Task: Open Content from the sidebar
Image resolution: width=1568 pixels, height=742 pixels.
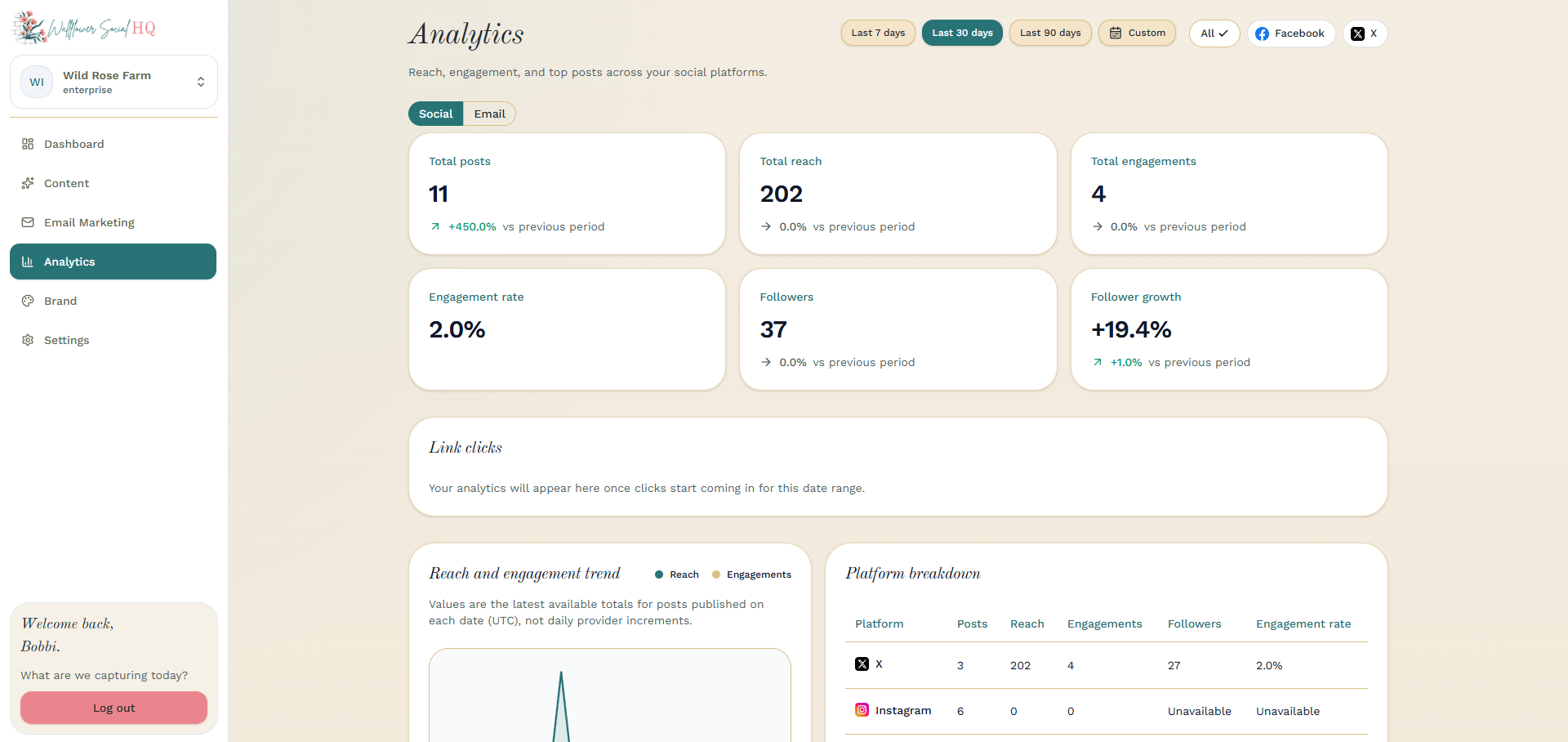Action: [113, 183]
